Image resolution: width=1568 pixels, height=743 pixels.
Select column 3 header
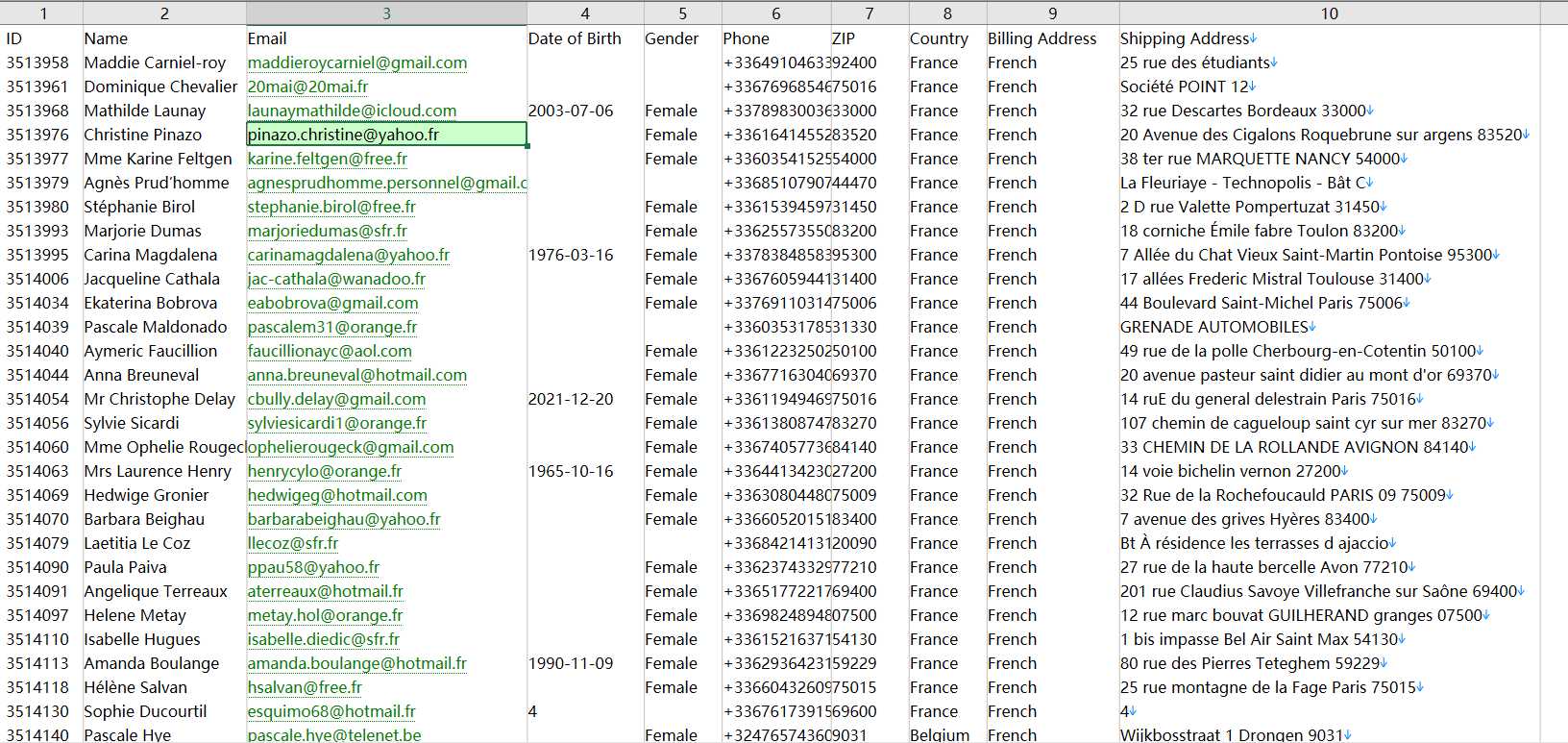[386, 13]
